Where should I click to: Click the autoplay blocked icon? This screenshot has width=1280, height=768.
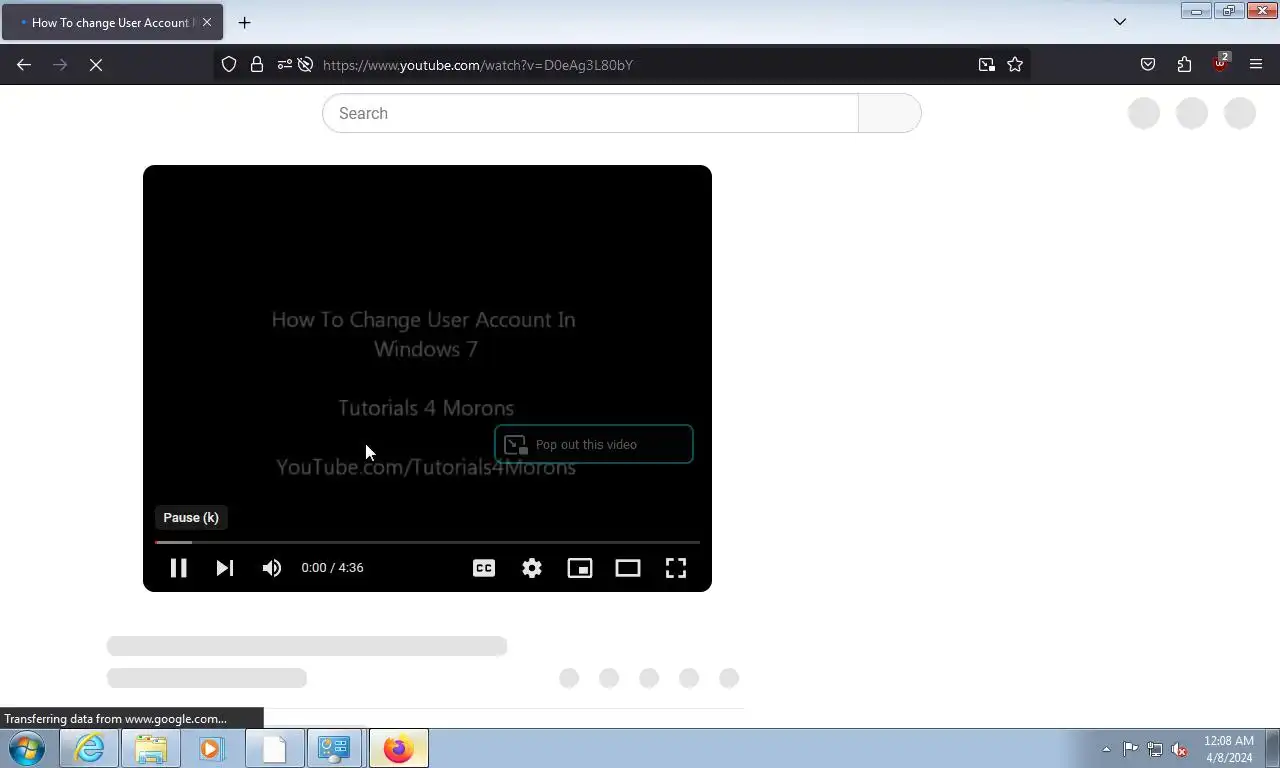tap(306, 65)
